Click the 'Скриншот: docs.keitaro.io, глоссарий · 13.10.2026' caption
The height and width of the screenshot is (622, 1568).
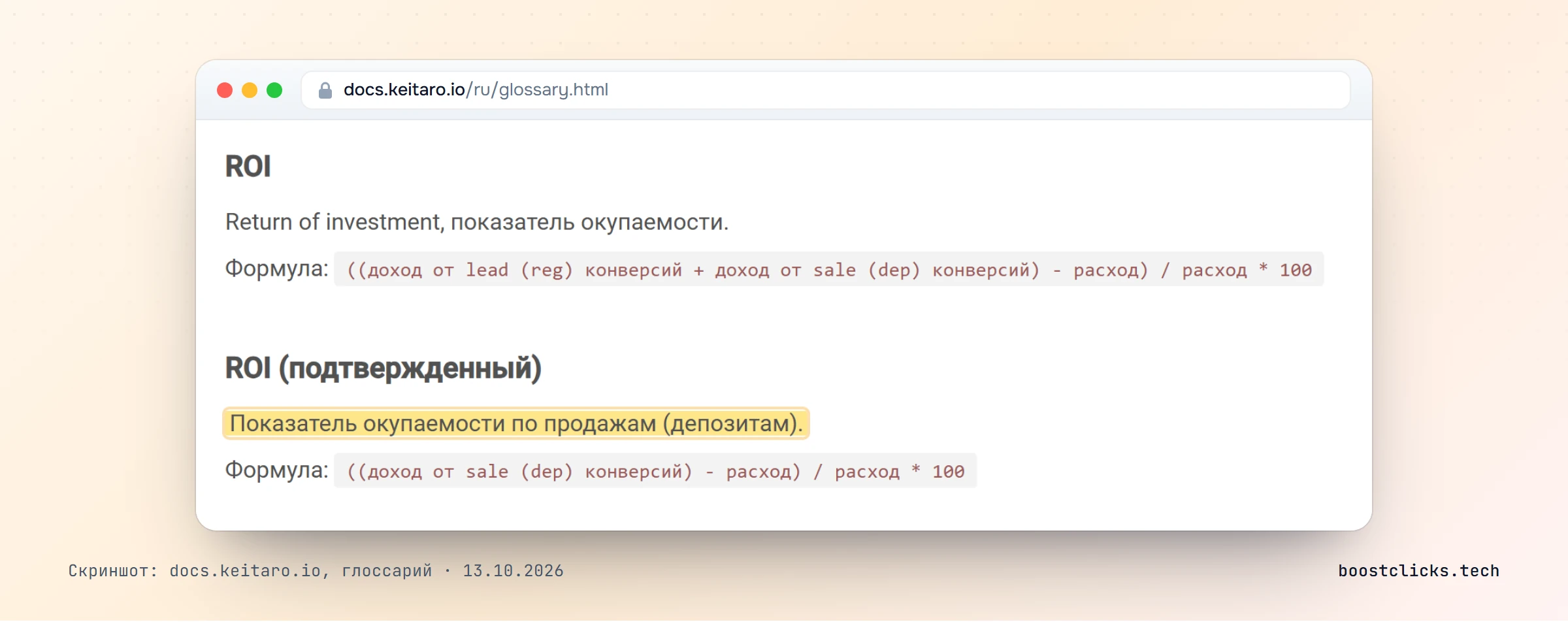coord(316,571)
